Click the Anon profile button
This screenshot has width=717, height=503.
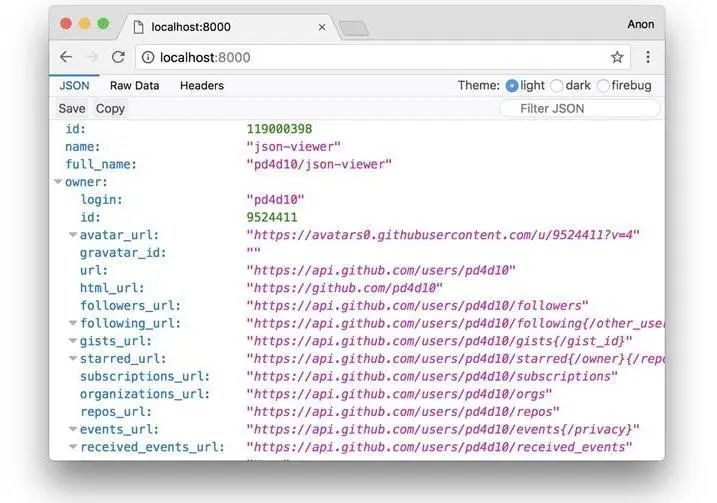click(640, 24)
